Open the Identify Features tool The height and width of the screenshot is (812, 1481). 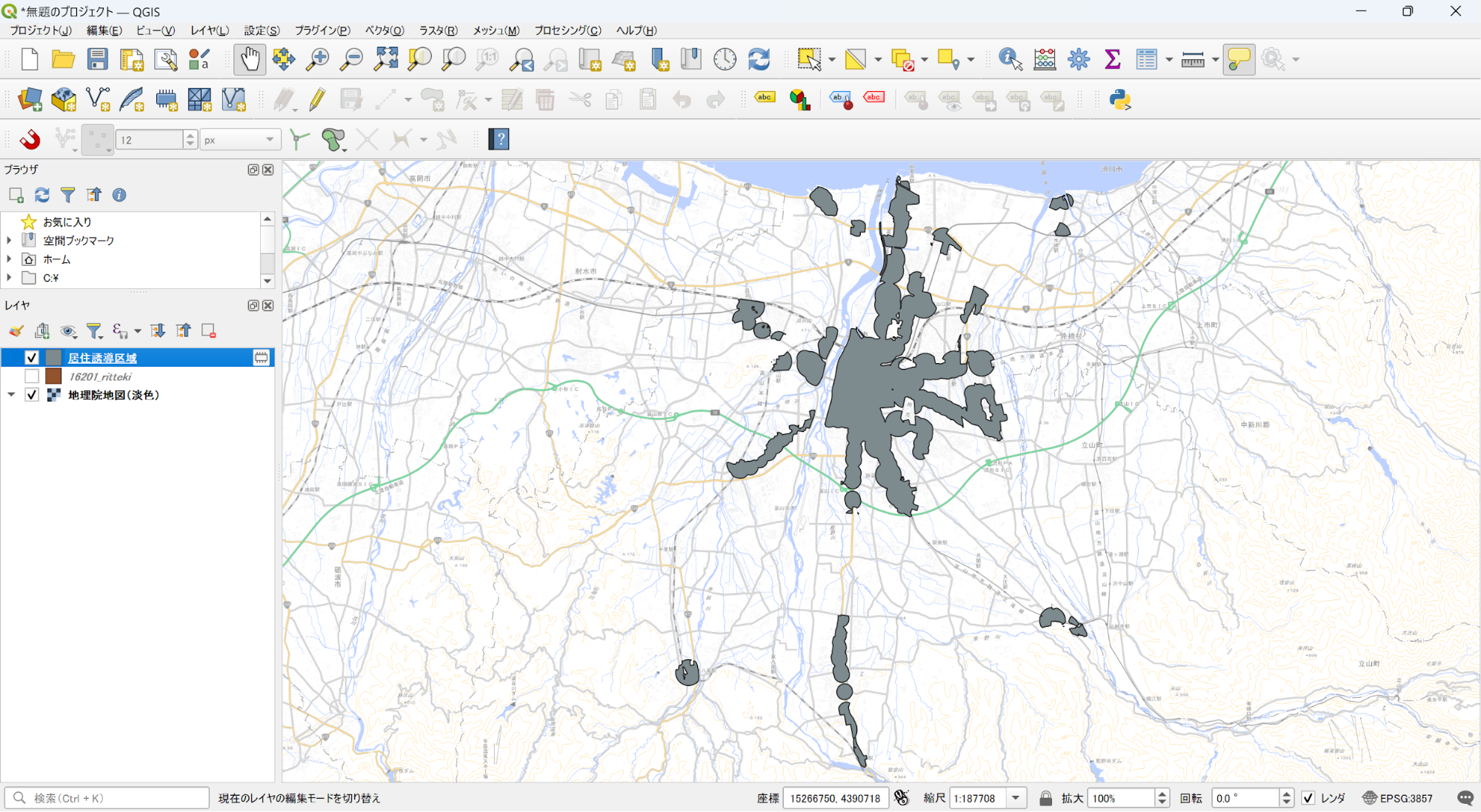pyautogui.click(x=1010, y=59)
